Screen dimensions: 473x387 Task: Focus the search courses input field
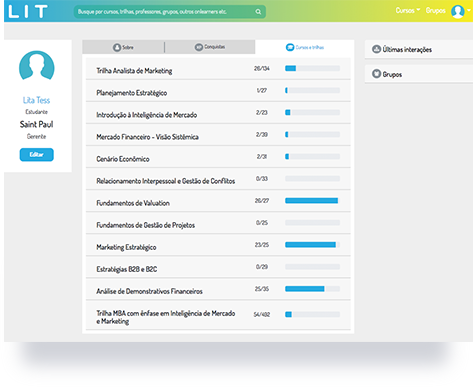170,12
